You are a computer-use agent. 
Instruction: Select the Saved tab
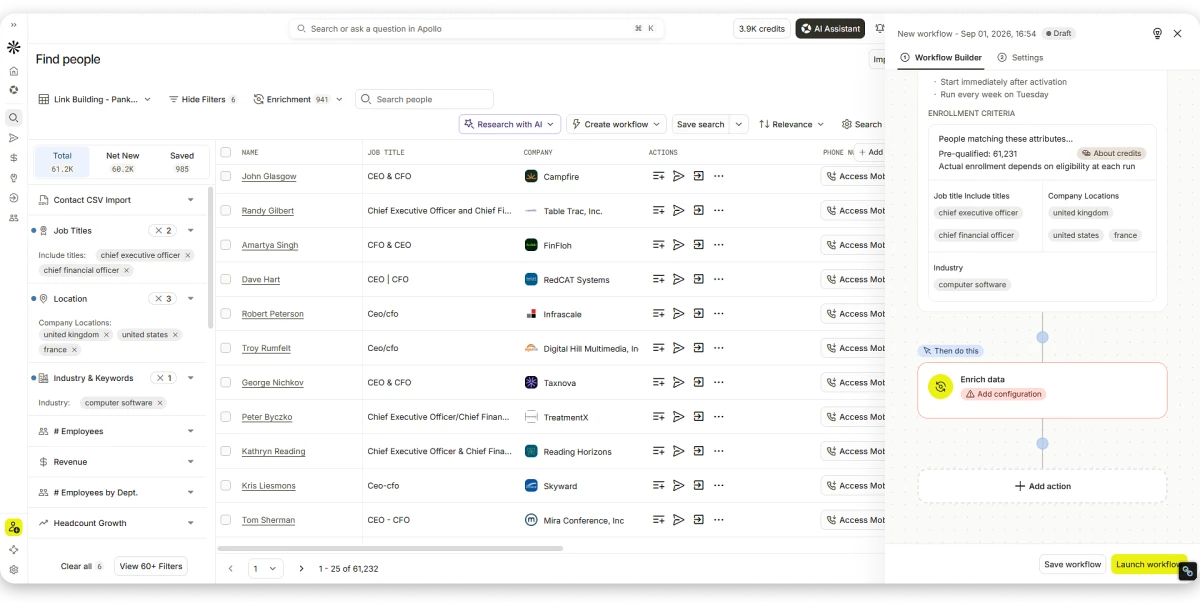182,162
